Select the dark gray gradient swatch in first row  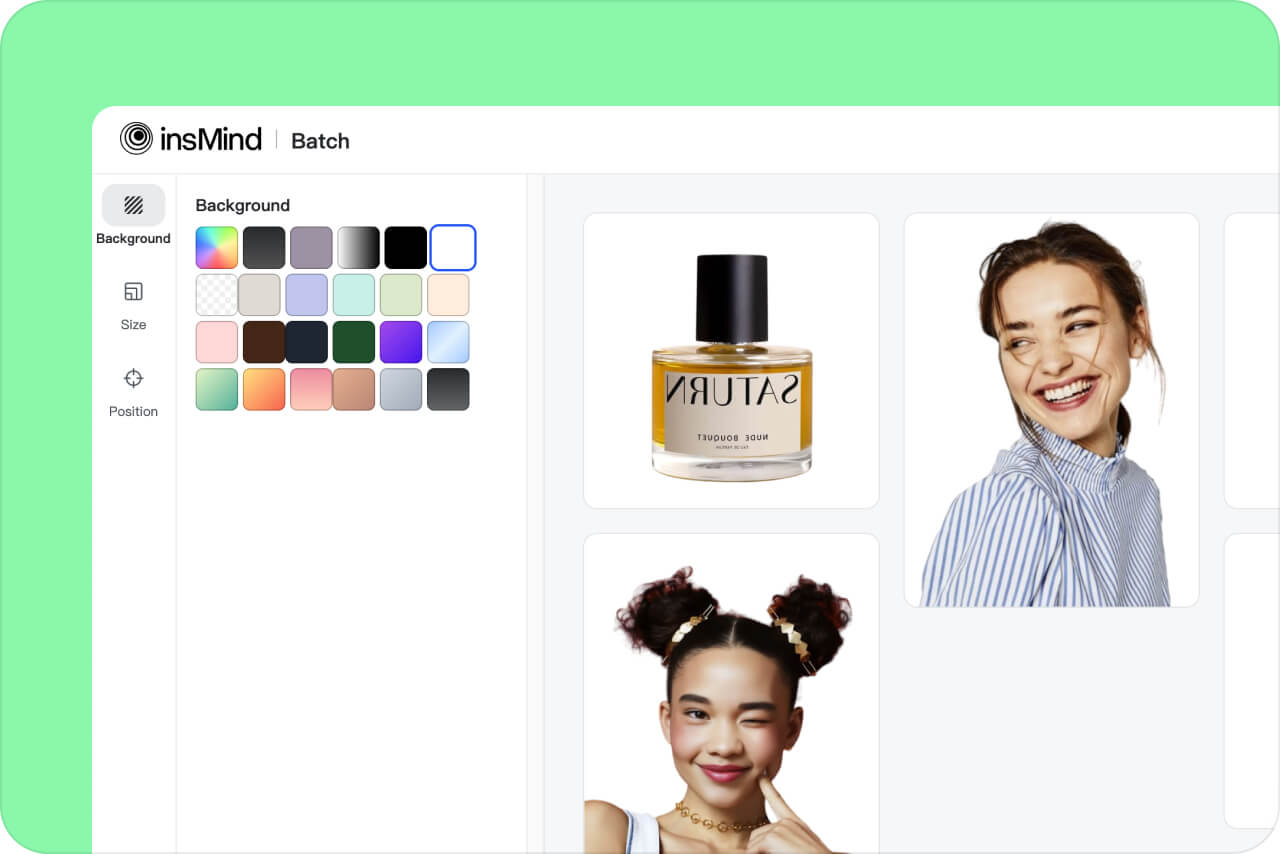pos(264,248)
